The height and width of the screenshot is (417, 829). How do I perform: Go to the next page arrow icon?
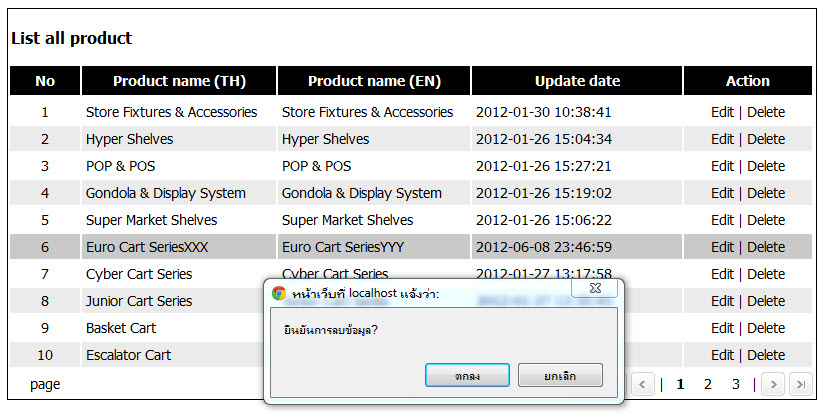tap(772, 384)
